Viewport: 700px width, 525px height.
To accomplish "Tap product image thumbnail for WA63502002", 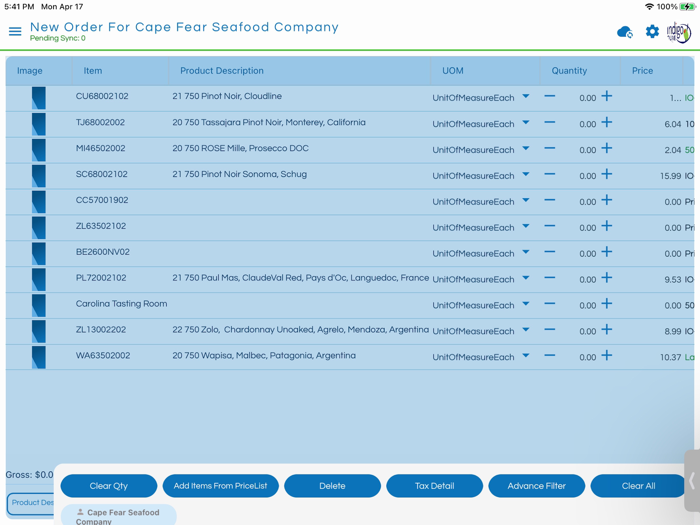I will [x=38, y=357].
